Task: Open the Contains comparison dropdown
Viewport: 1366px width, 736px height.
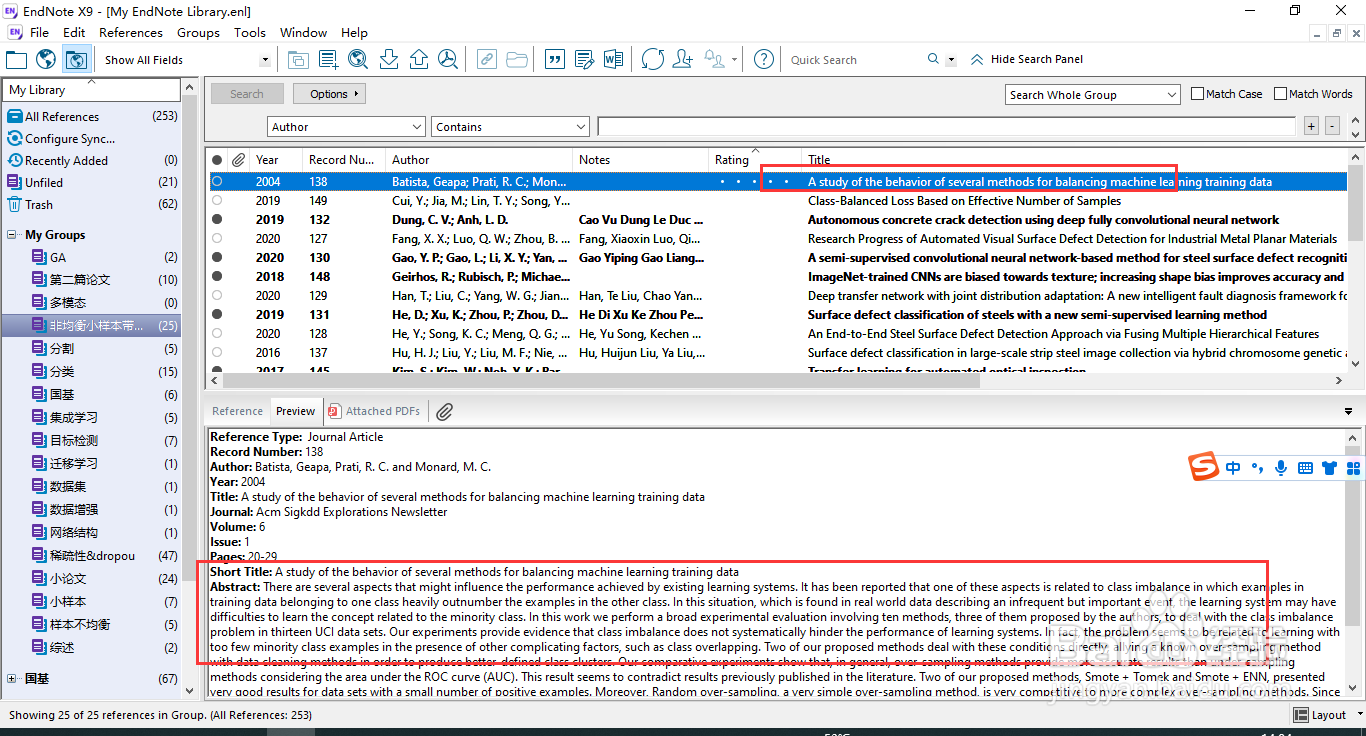Action: click(x=511, y=127)
